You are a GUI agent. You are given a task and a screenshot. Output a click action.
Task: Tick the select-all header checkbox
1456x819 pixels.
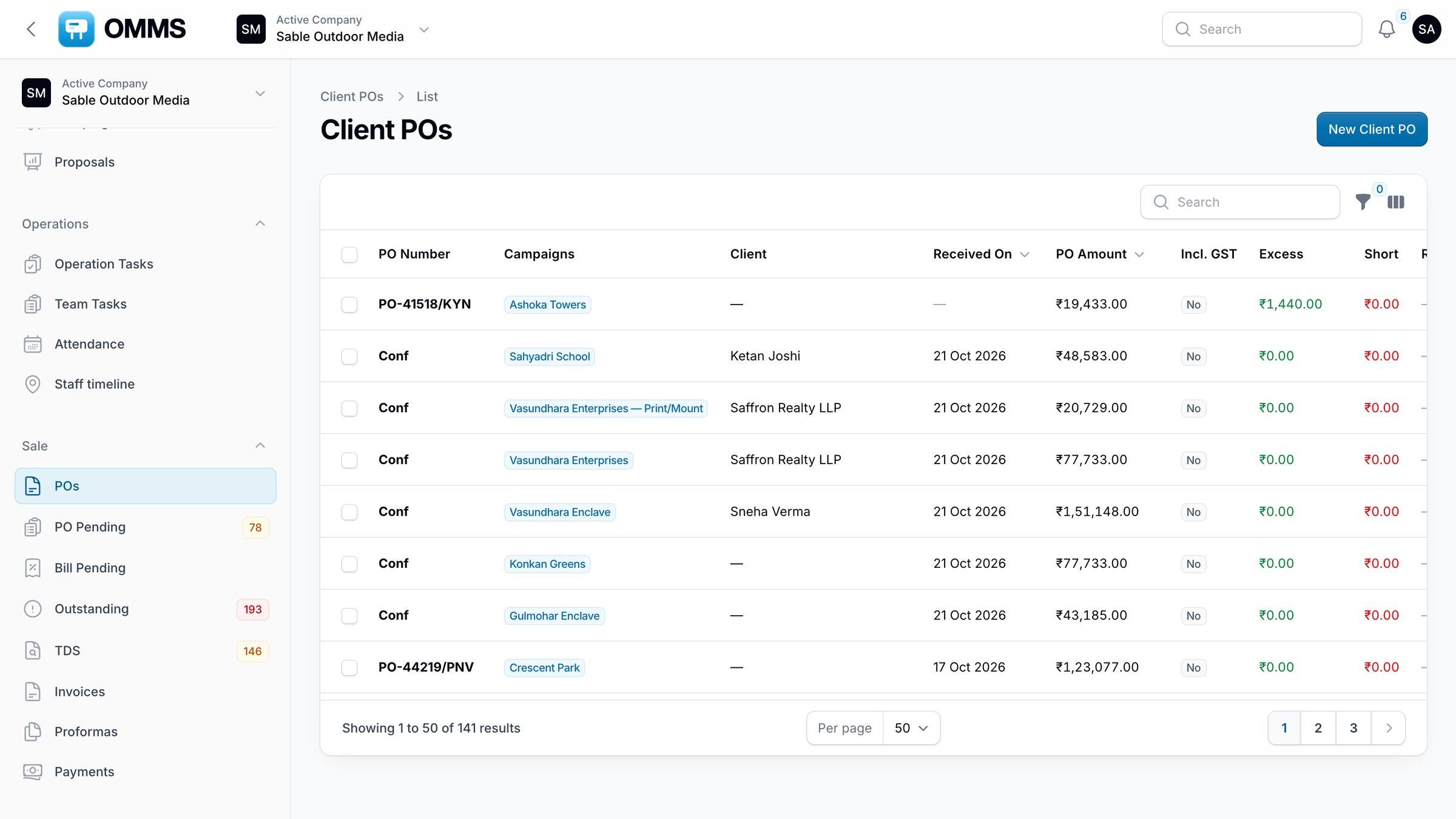[x=349, y=254]
